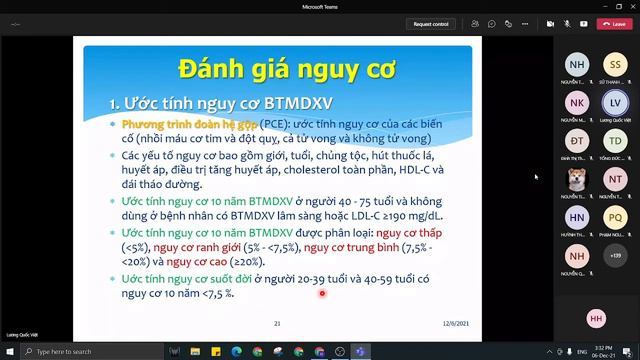Click the HH self-view avatar
The width and height of the screenshot is (640, 360).
pos(596,318)
